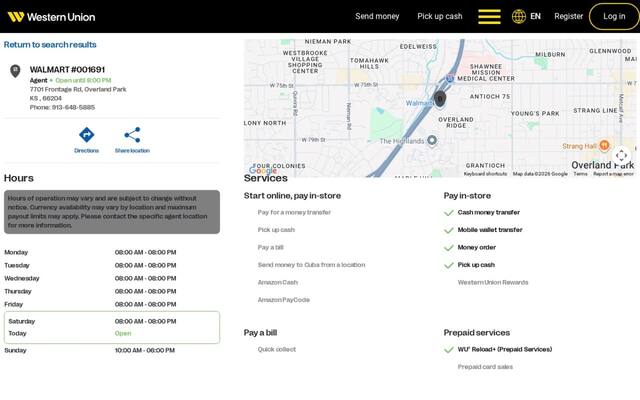Image resolution: width=640 pixels, height=400 pixels.
Task: Click Keyboard shortcuts on the map
Action: [x=485, y=174]
